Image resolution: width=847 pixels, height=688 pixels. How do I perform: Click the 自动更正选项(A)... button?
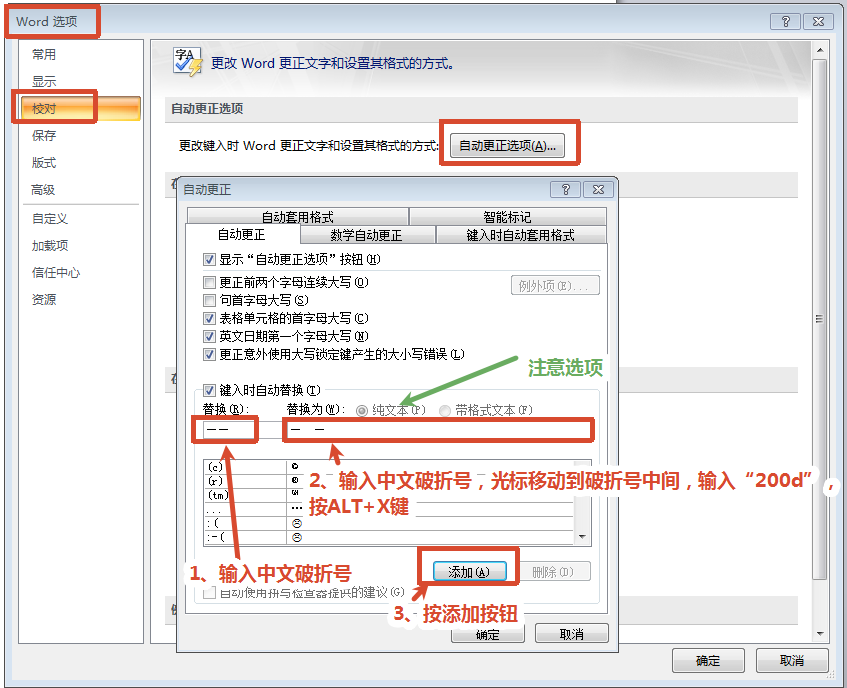pos(507,146)
